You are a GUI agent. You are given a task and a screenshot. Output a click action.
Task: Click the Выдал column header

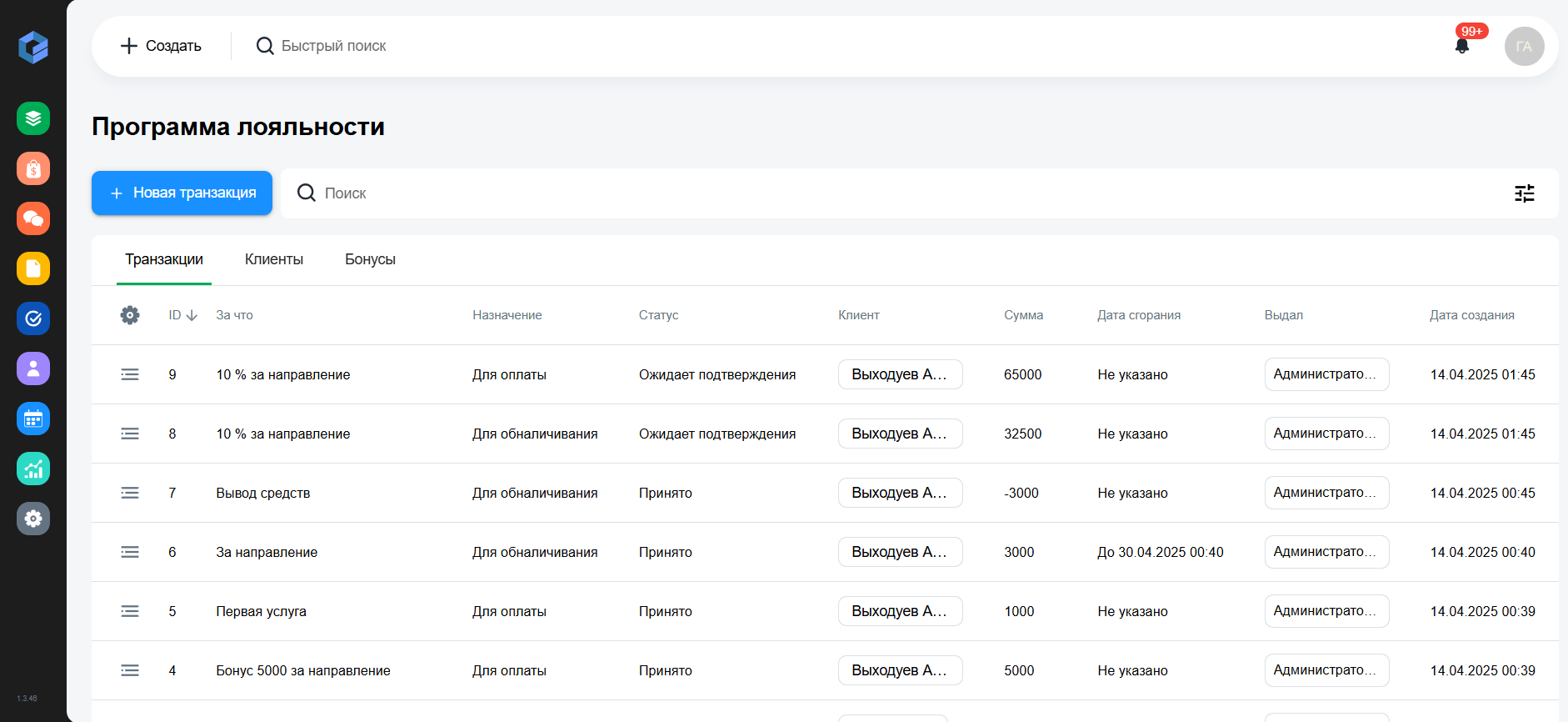(x=1284, y=315)
